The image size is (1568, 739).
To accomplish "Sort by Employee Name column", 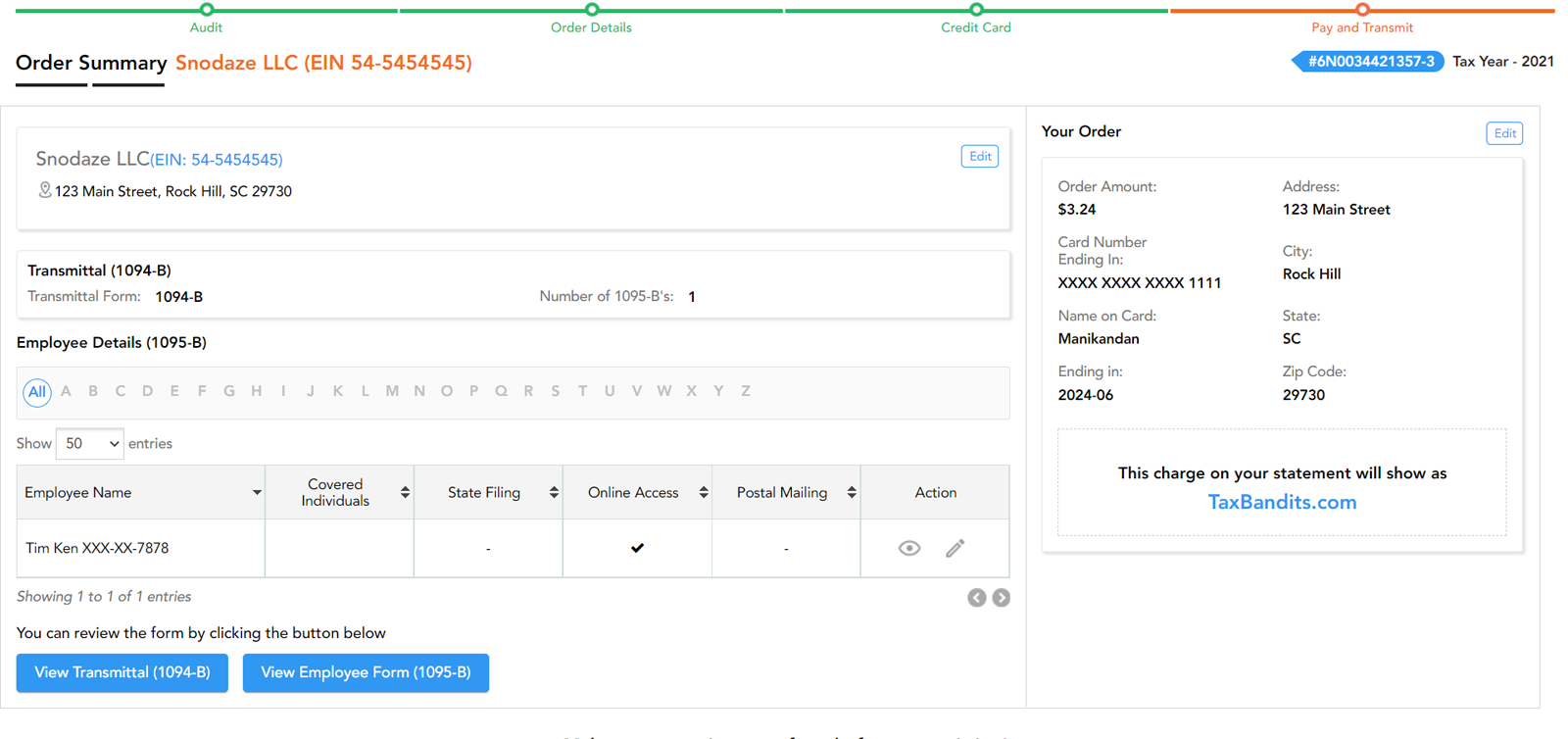I will click(141, 492).
